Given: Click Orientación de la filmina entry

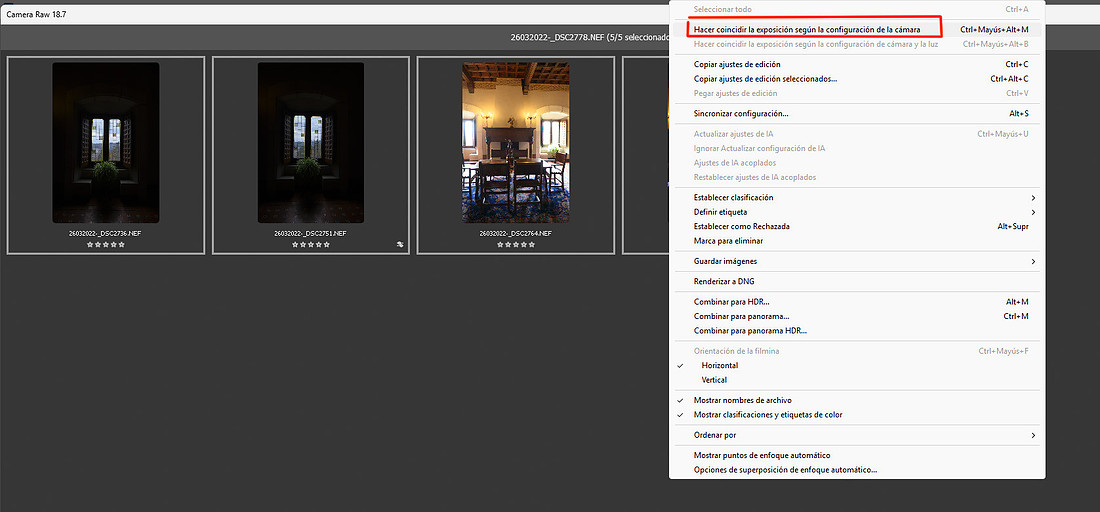Looking at the screenshot, I should point(857,351).
